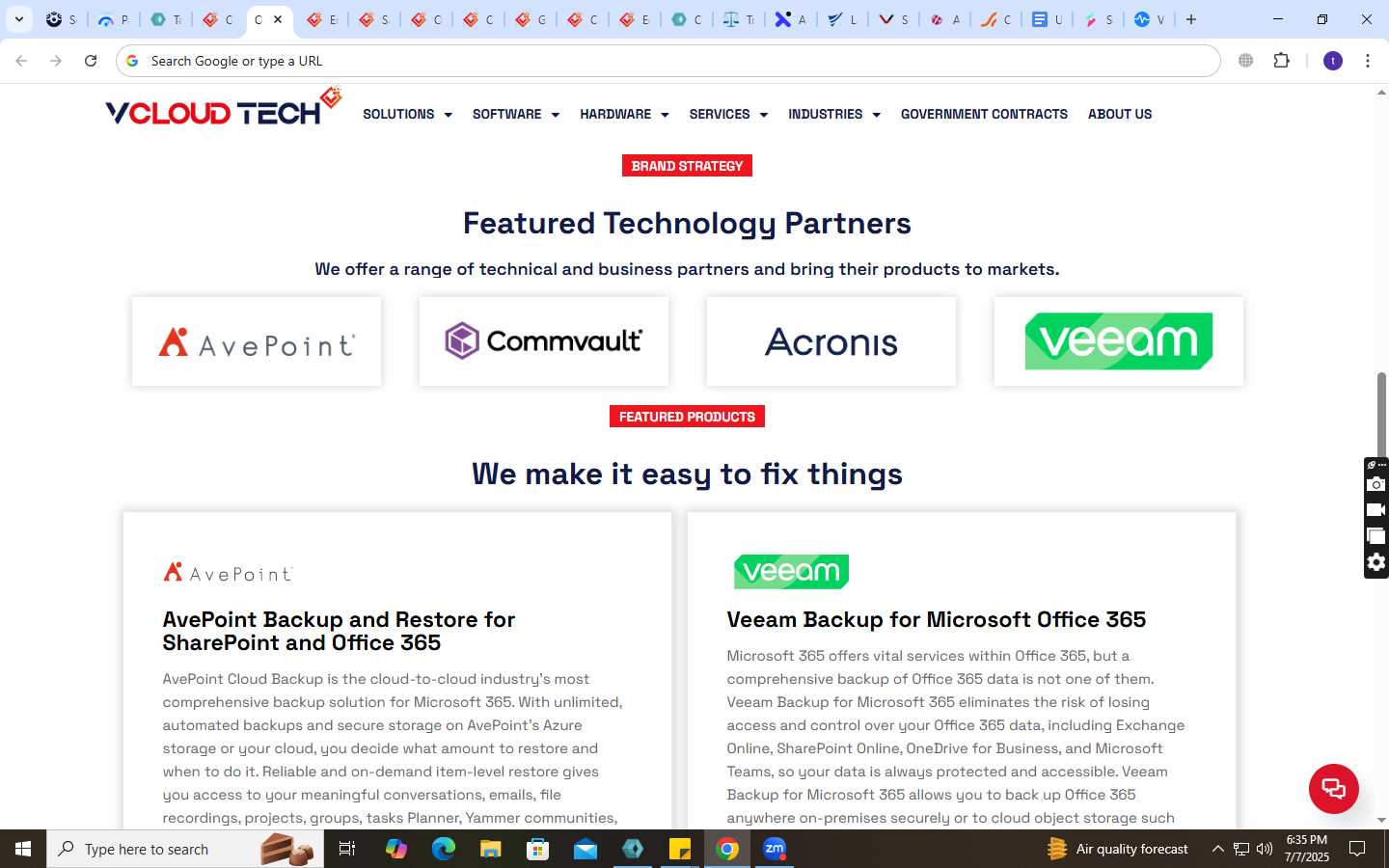Click the page vertical scrollbar thumb
This screenshot has height=868, width=1389.
pyautogui.click(x=1381, y=415)
